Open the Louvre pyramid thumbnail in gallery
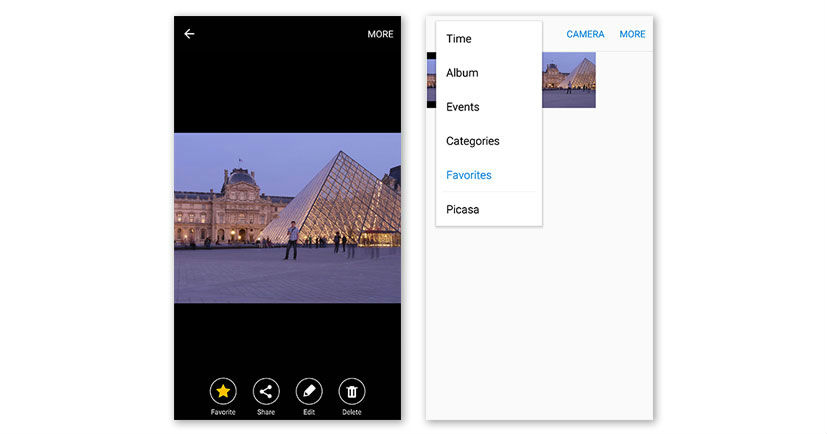The height and width of the screenshot is (434, 827). (569, 80)
